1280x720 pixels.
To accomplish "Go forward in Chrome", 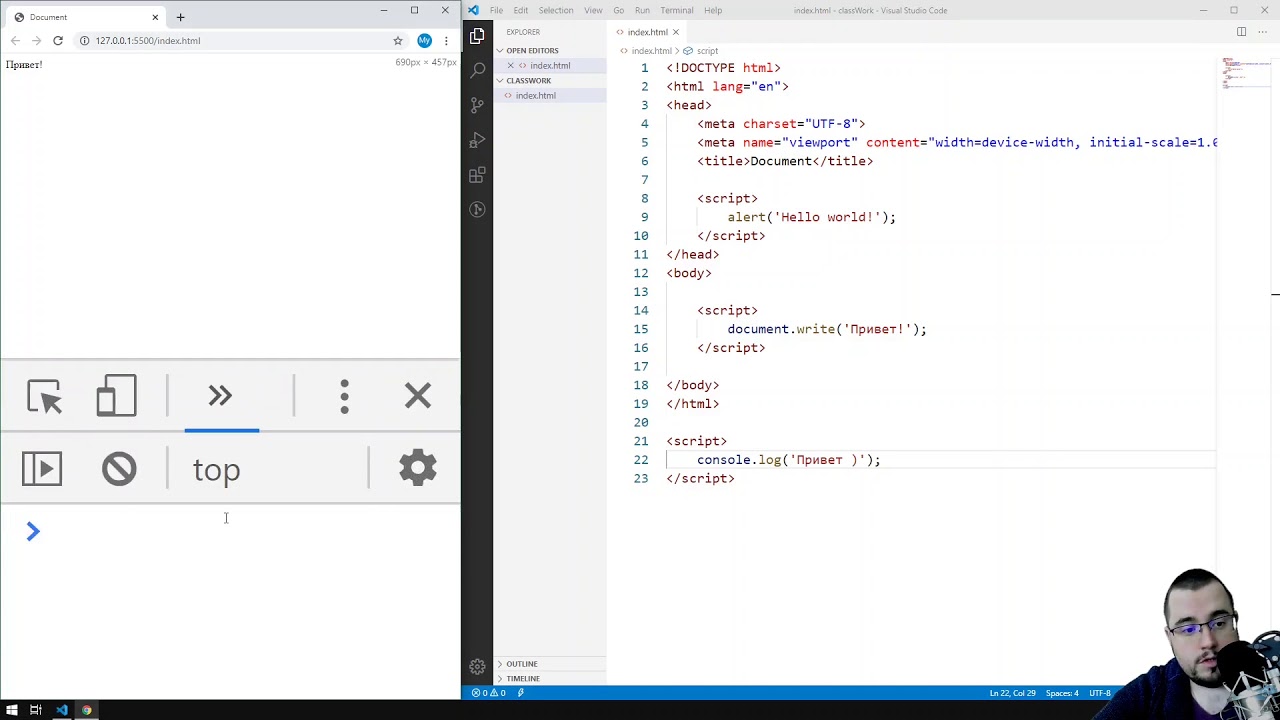I will (36, 41).
